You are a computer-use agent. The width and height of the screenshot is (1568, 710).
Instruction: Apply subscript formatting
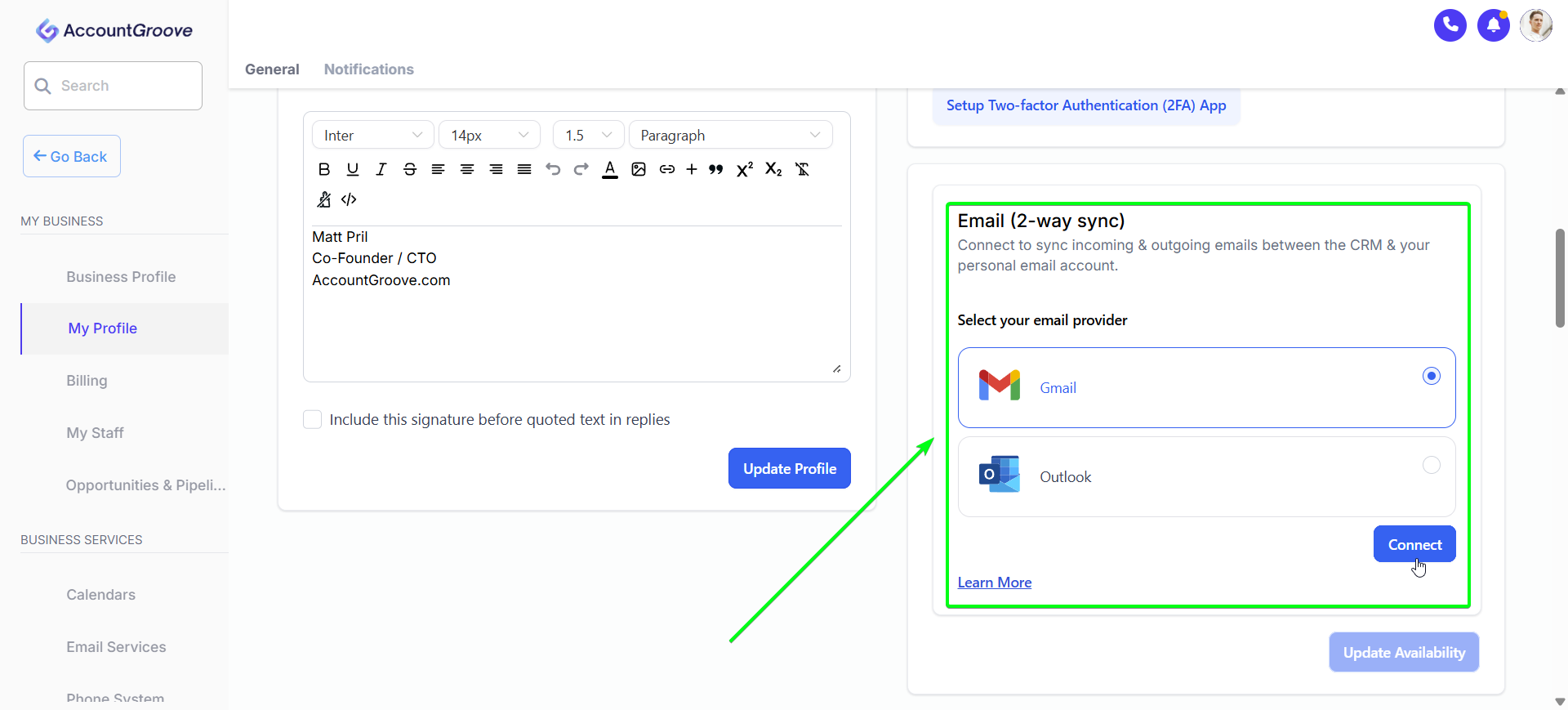pyautogui.click(x=773, y=169)
